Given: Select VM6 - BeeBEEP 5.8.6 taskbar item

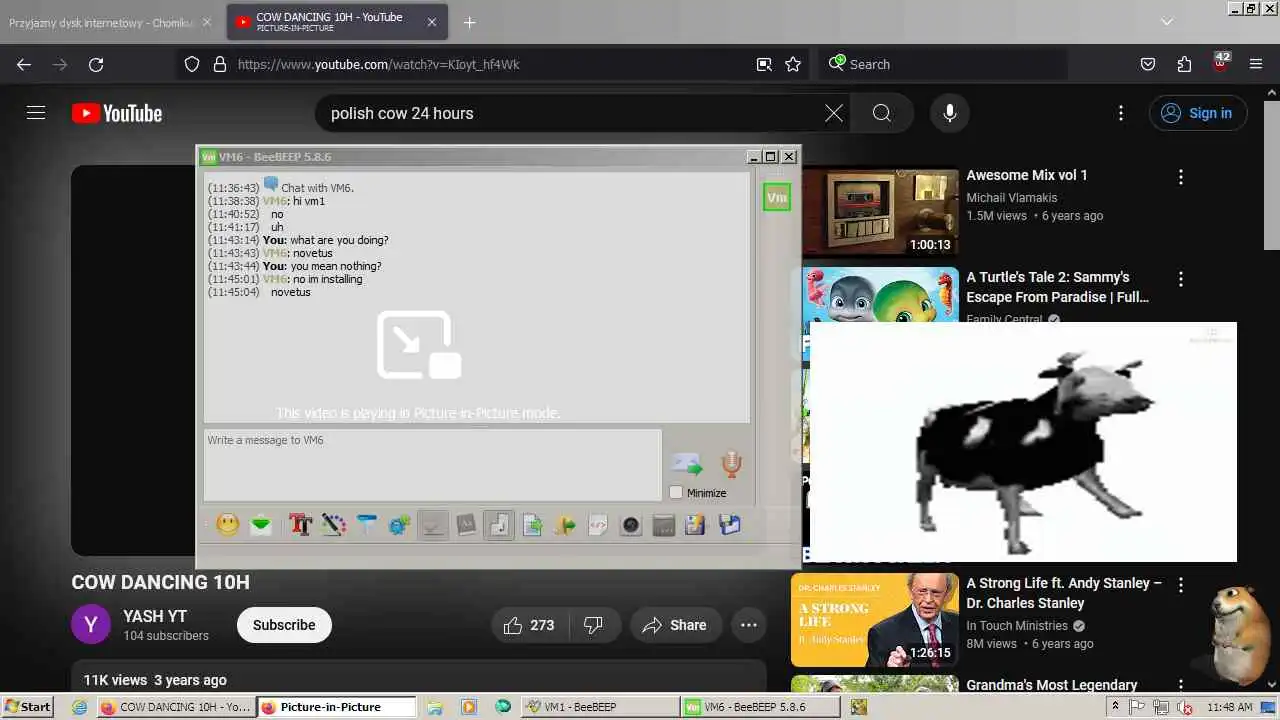Looking at the screenshot, I should click(x=759, y=707).
